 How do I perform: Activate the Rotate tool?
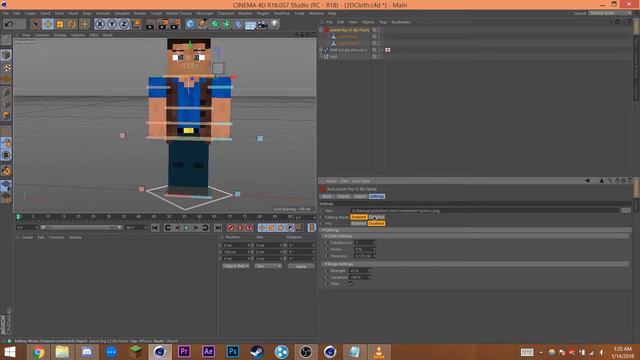coord(72,24)
